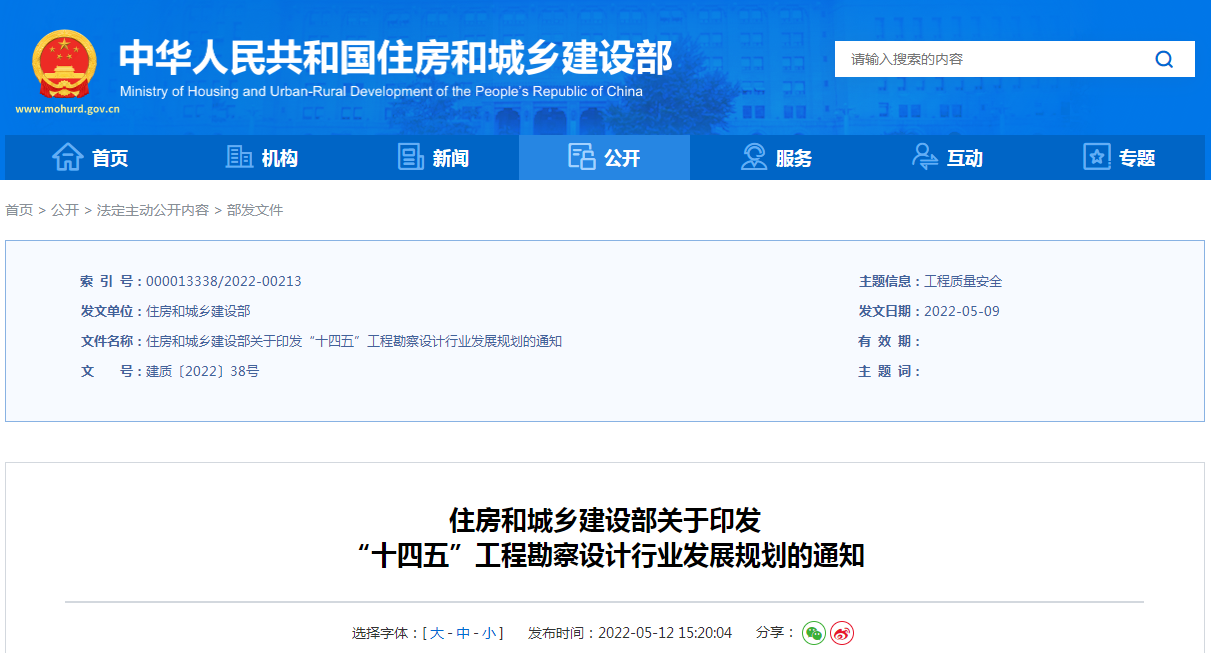
Task: Click the house icon for 首页
Action: 67,158
